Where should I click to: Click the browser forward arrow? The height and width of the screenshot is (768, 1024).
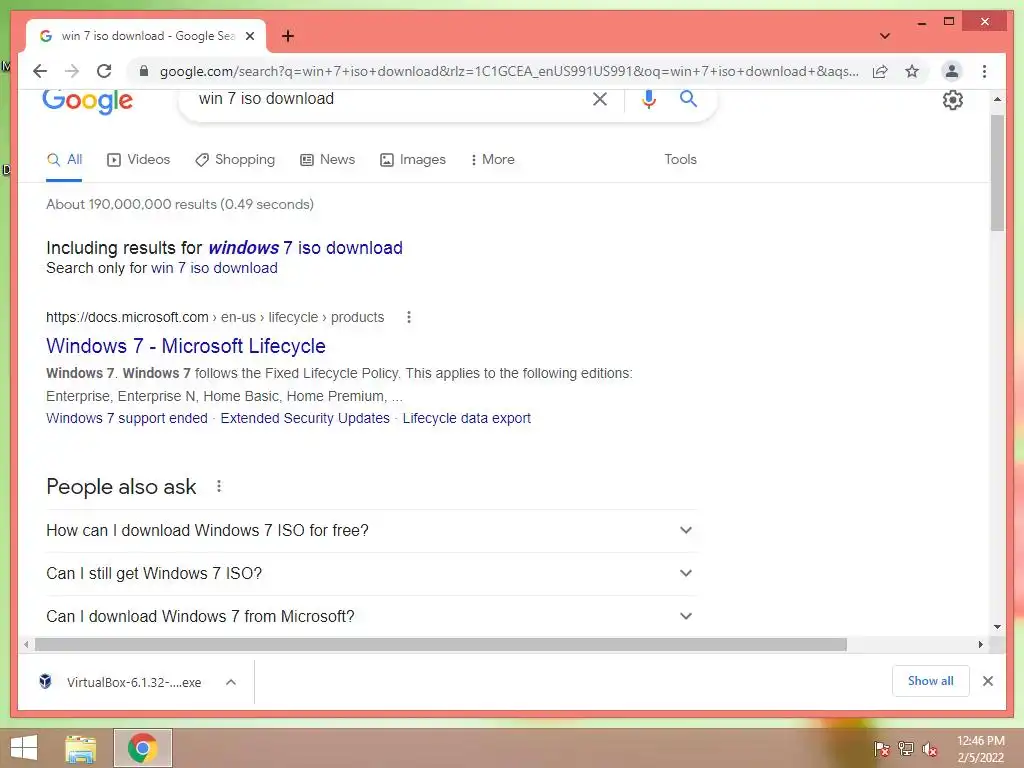pos(72,71)
